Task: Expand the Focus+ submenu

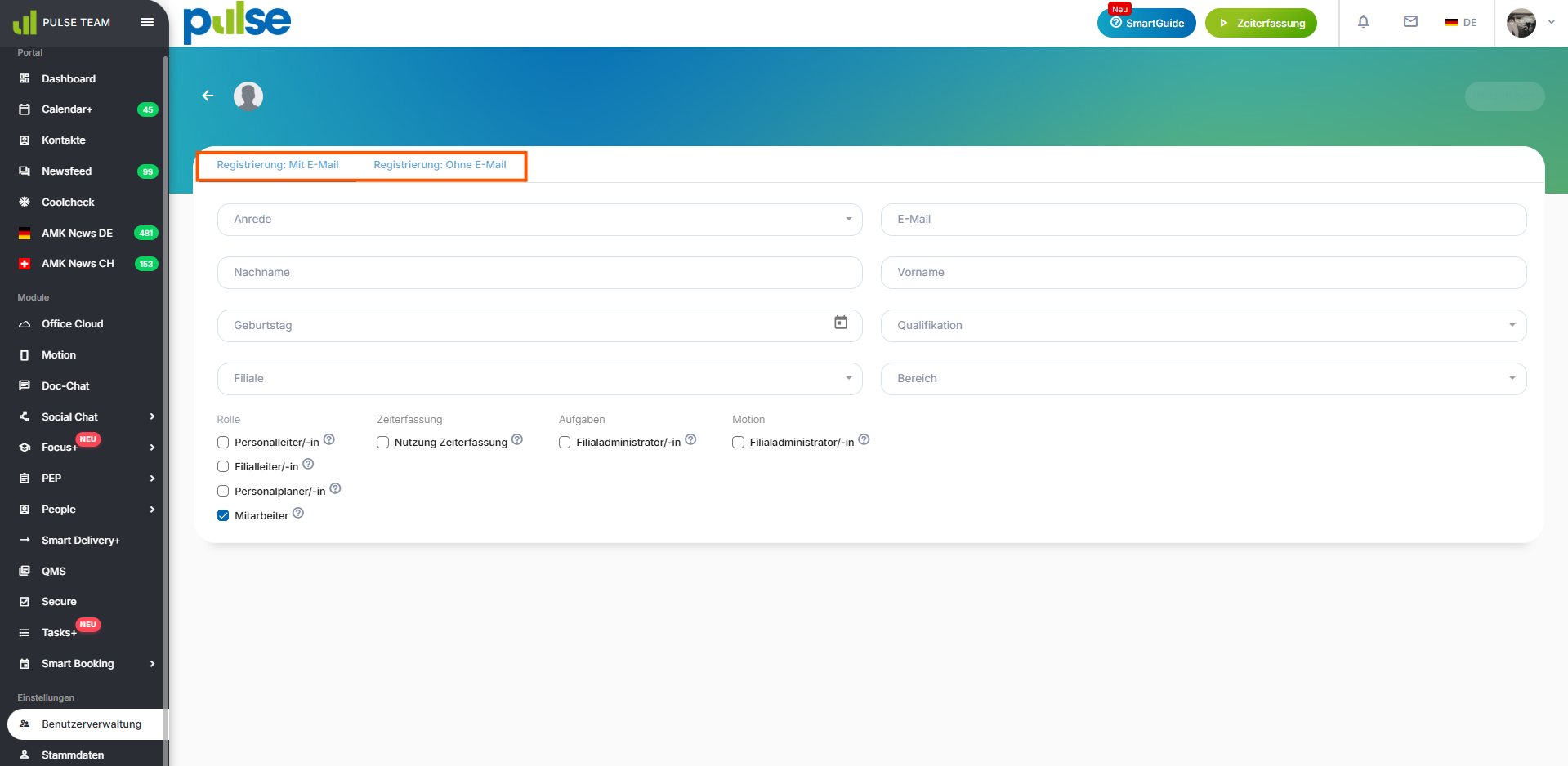Action: [x=152, y=448]
